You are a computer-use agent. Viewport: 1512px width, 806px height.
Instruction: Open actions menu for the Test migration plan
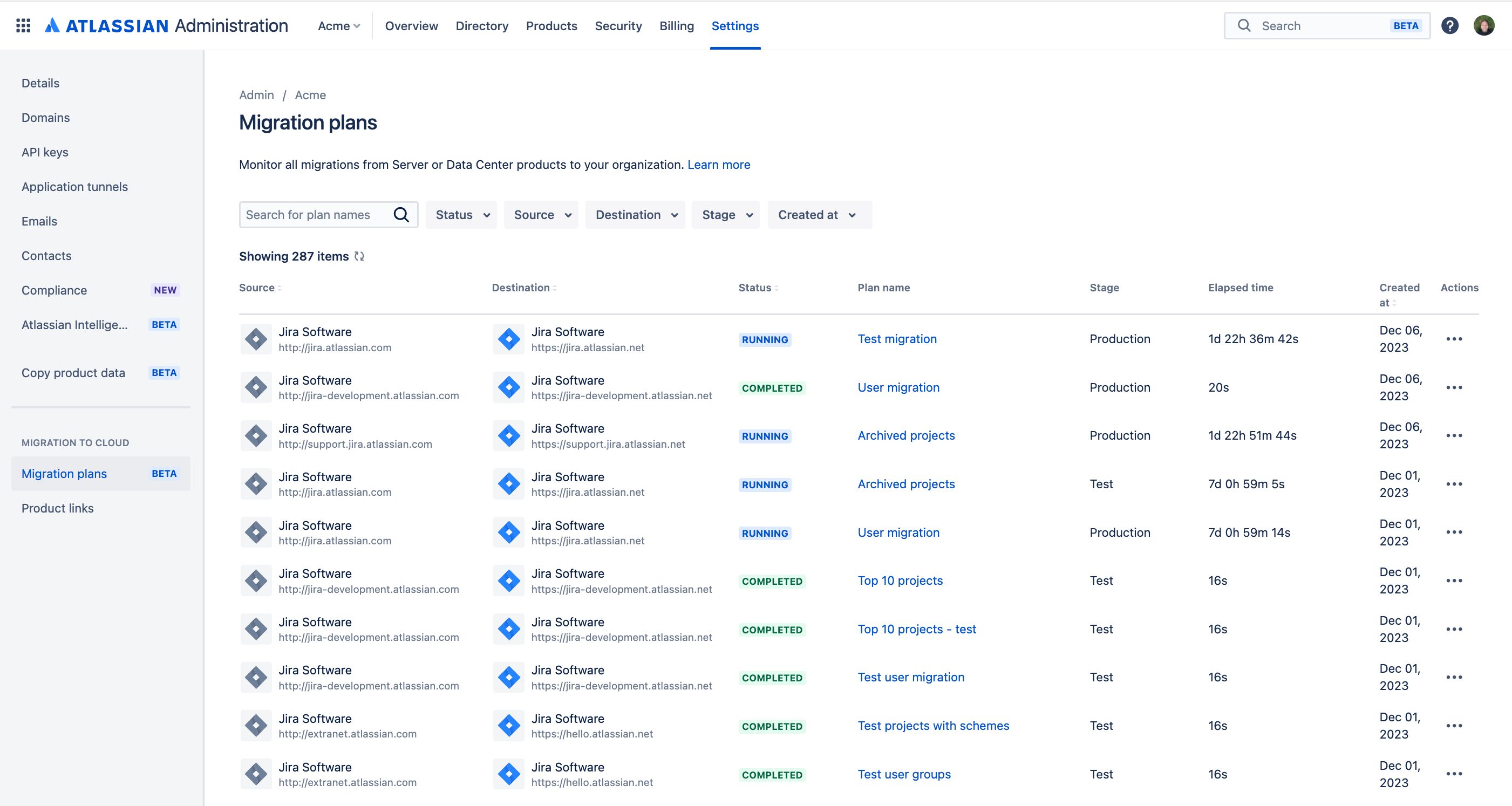point(1454,339)
